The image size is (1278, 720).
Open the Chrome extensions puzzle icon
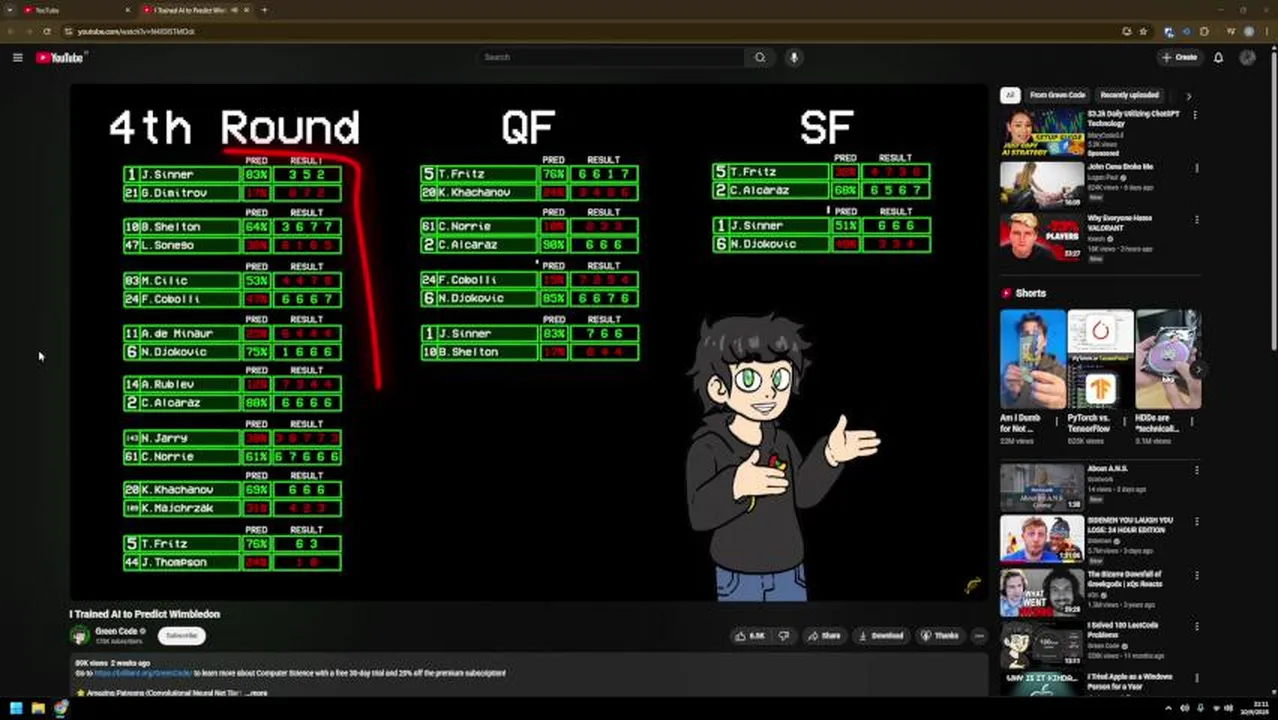(1204, 31)
